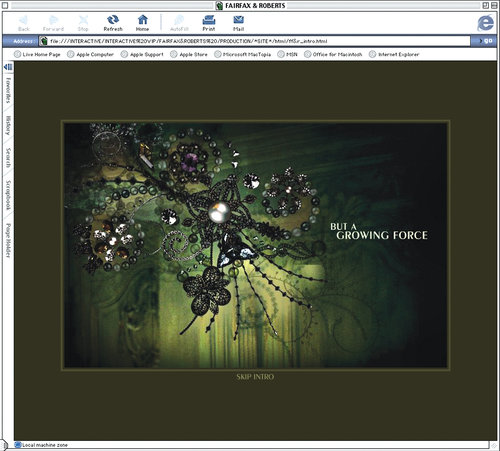Click the FAIRFAX & ROBERTS window title

pyautogui.click(x=255, y=5)
